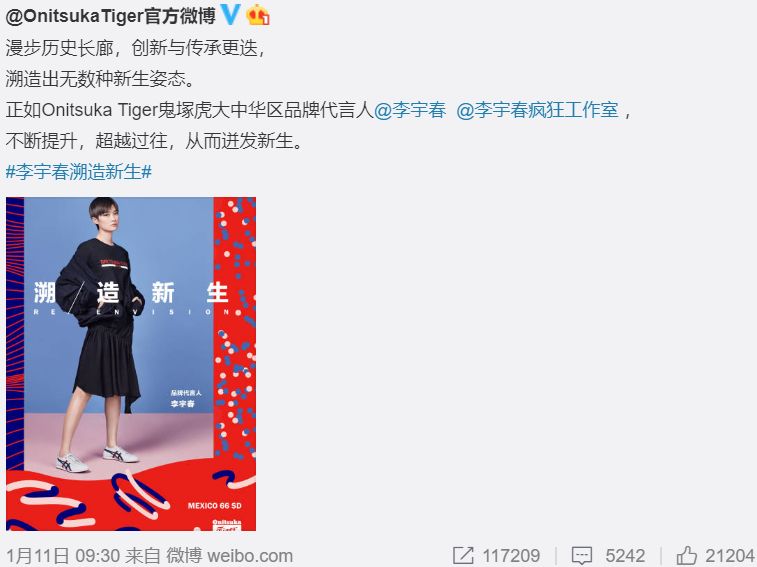Enlarge the poster image of the model
This screenshot has width=757, height=567.
[x=131, y=364]
